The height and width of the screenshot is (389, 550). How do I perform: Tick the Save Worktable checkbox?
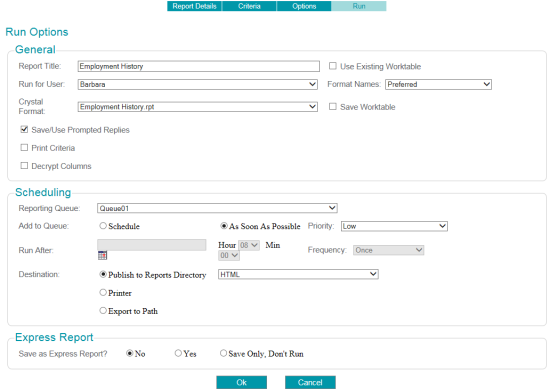(x=333, y=106)
